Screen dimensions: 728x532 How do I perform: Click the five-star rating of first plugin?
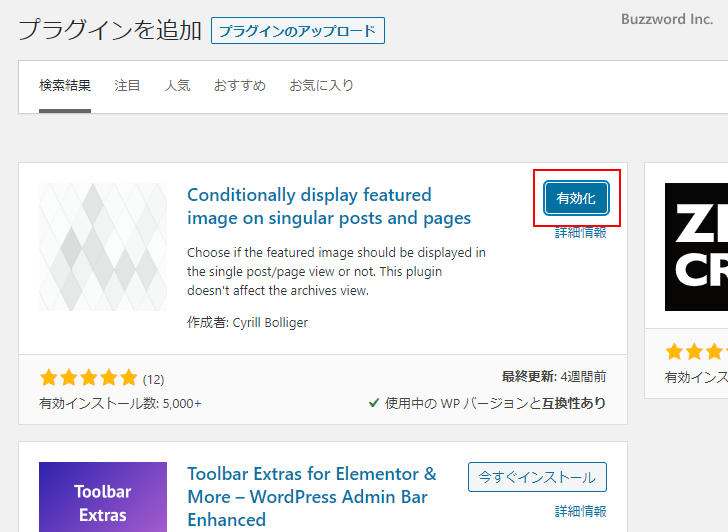(88, 378)
